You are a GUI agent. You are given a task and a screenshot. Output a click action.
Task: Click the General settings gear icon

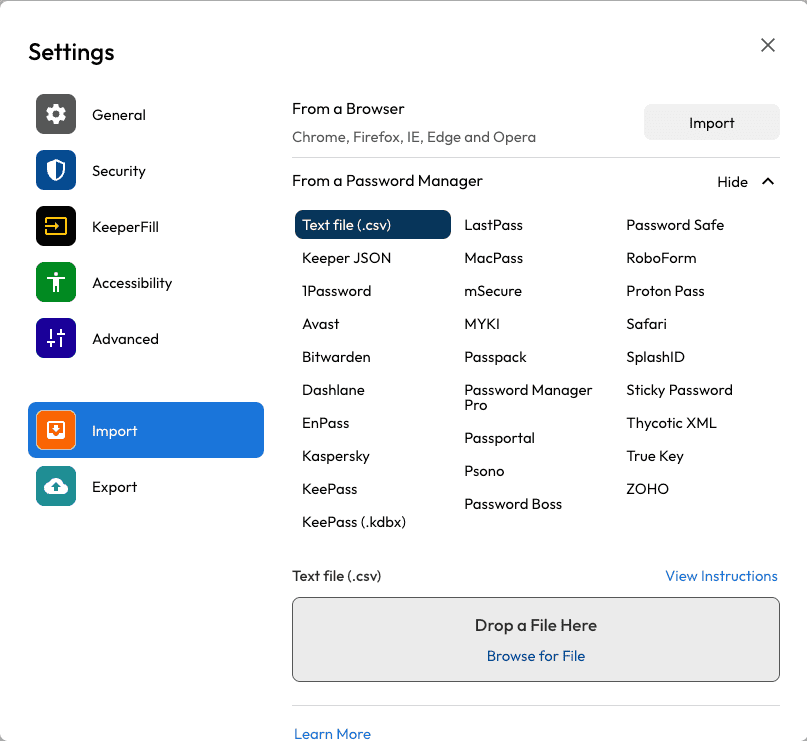(55, 114)
